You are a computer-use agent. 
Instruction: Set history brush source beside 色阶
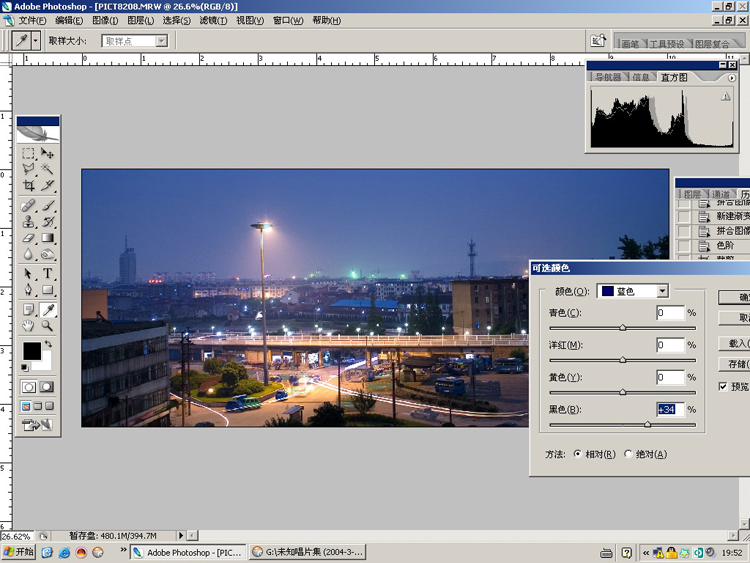[684, 246]
